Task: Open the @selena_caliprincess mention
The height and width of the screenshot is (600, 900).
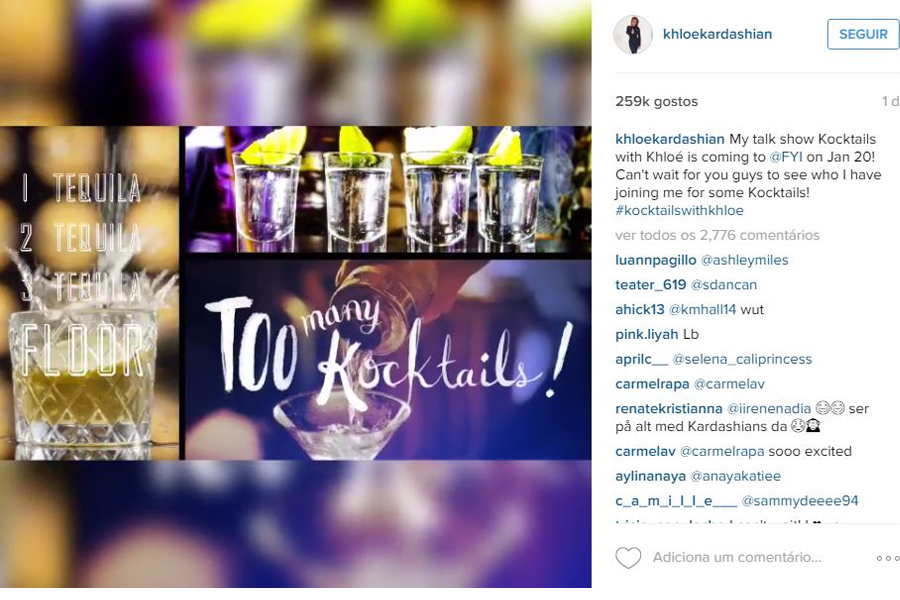Action: click(742, 359)
